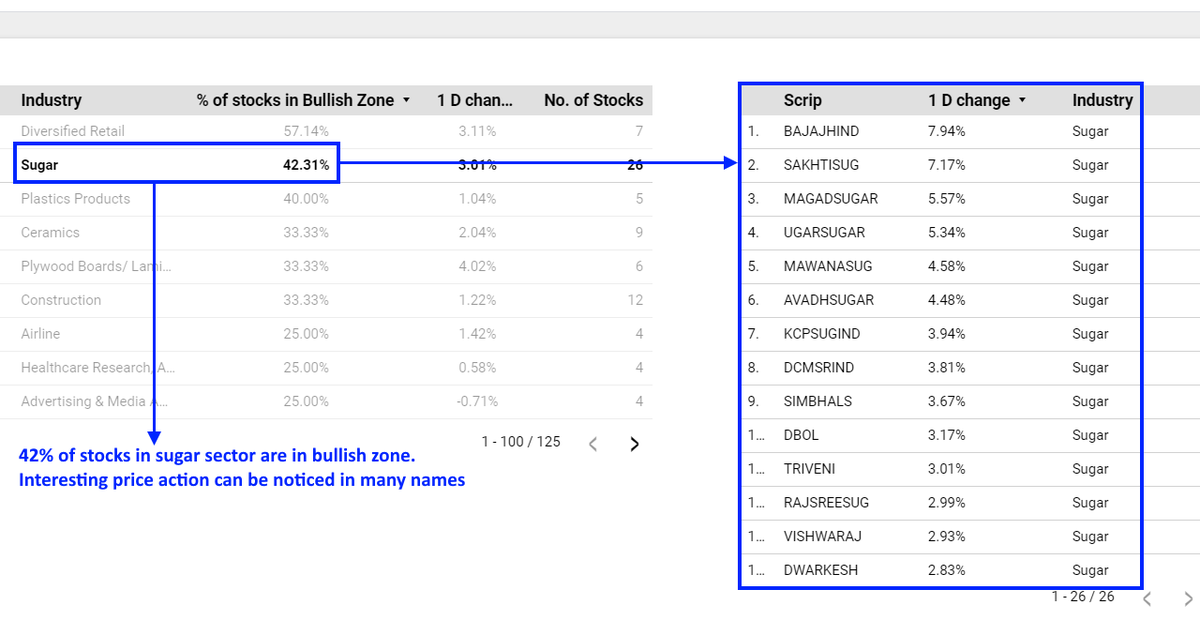Select the MAGADSUGAR scrip
This screenshot has width=1200, height=620.
830,199
